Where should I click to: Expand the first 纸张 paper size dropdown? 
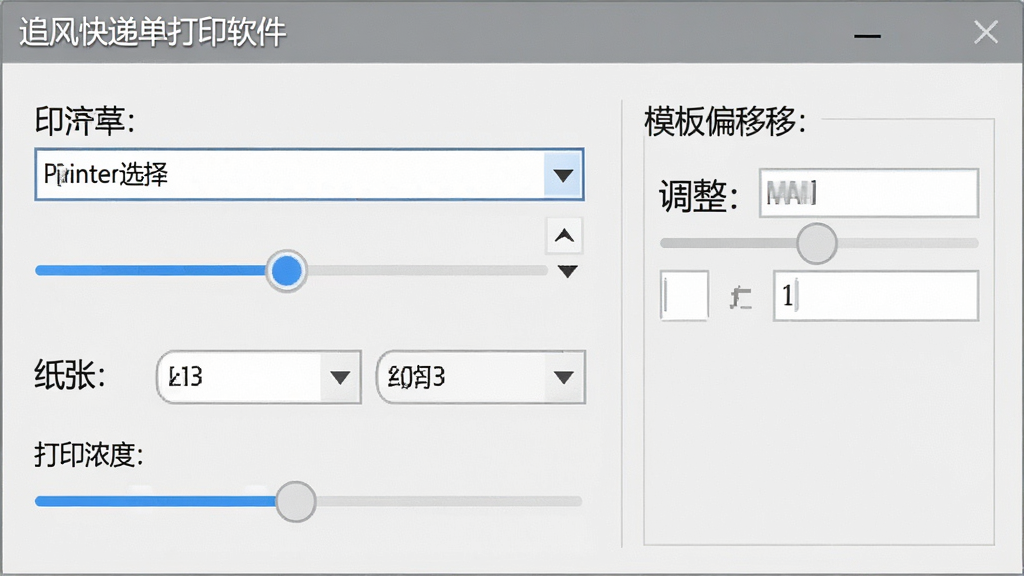(x=340, y=377)
